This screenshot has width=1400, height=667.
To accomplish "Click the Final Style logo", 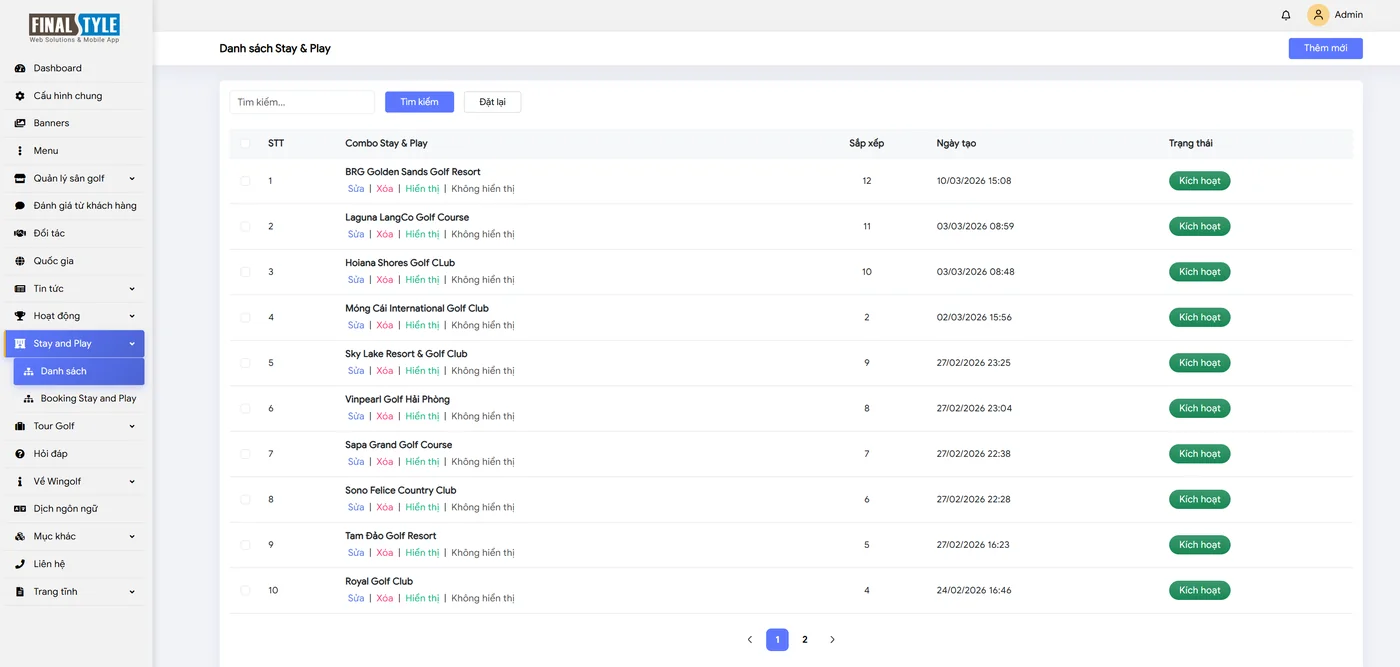I will click(x=74, y=28).
